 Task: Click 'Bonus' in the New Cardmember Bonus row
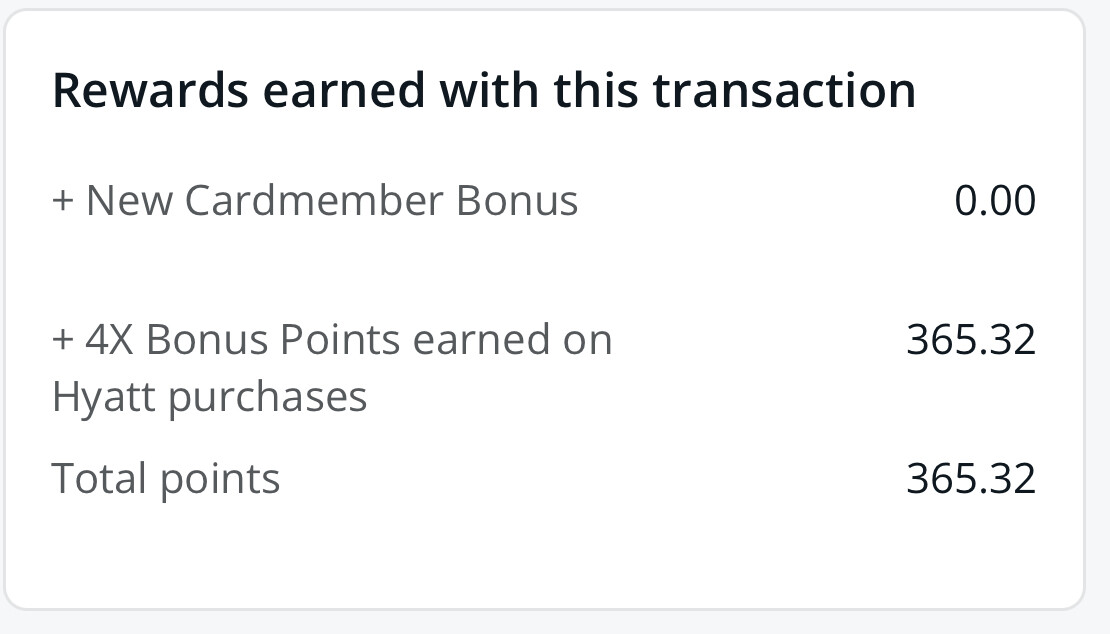pyautogui.click(x=517, y=200)
